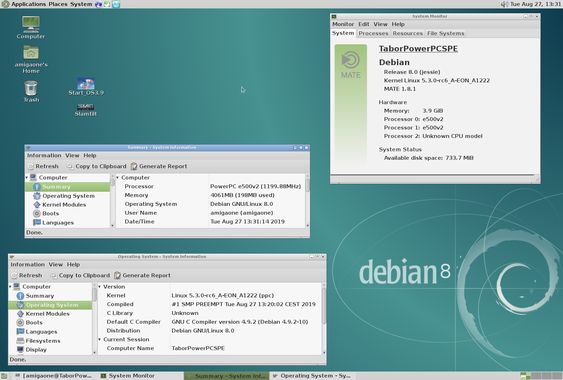
Task: Collapse Computer group in Summary details pane
Action: (x=117, y=177)
